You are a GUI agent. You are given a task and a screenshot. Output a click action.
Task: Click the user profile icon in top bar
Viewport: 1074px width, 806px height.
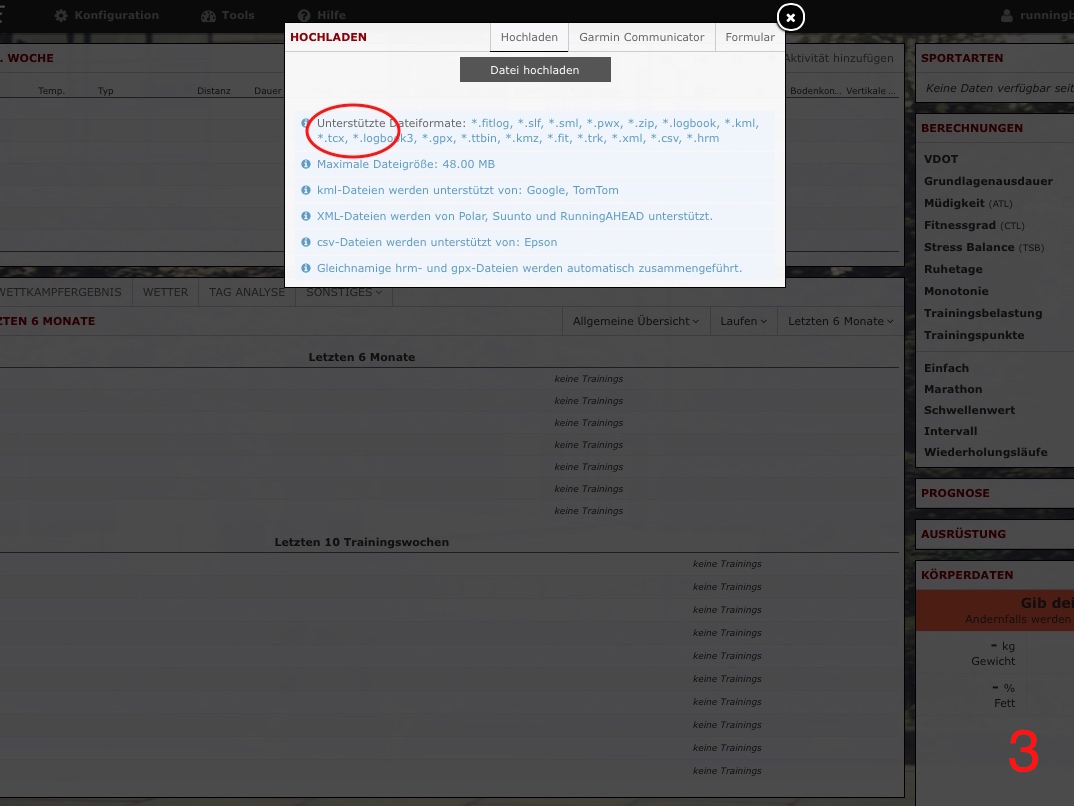point(1007,16)
